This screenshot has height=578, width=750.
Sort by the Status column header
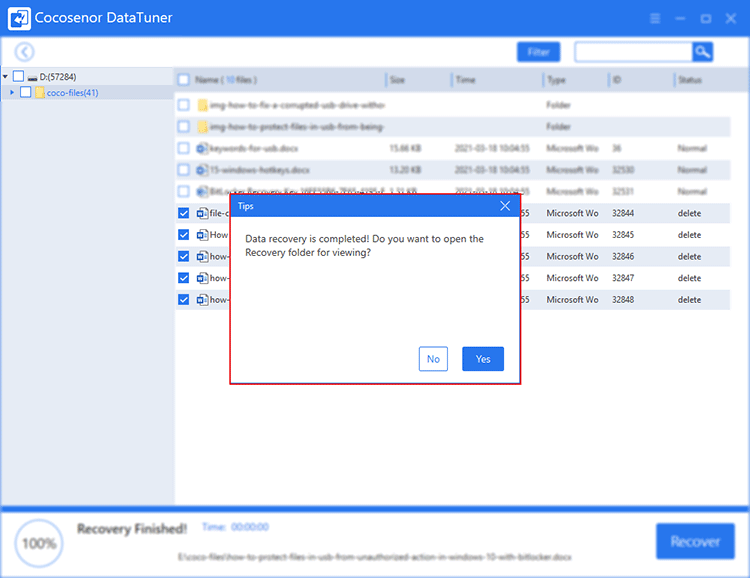(689, 79)
